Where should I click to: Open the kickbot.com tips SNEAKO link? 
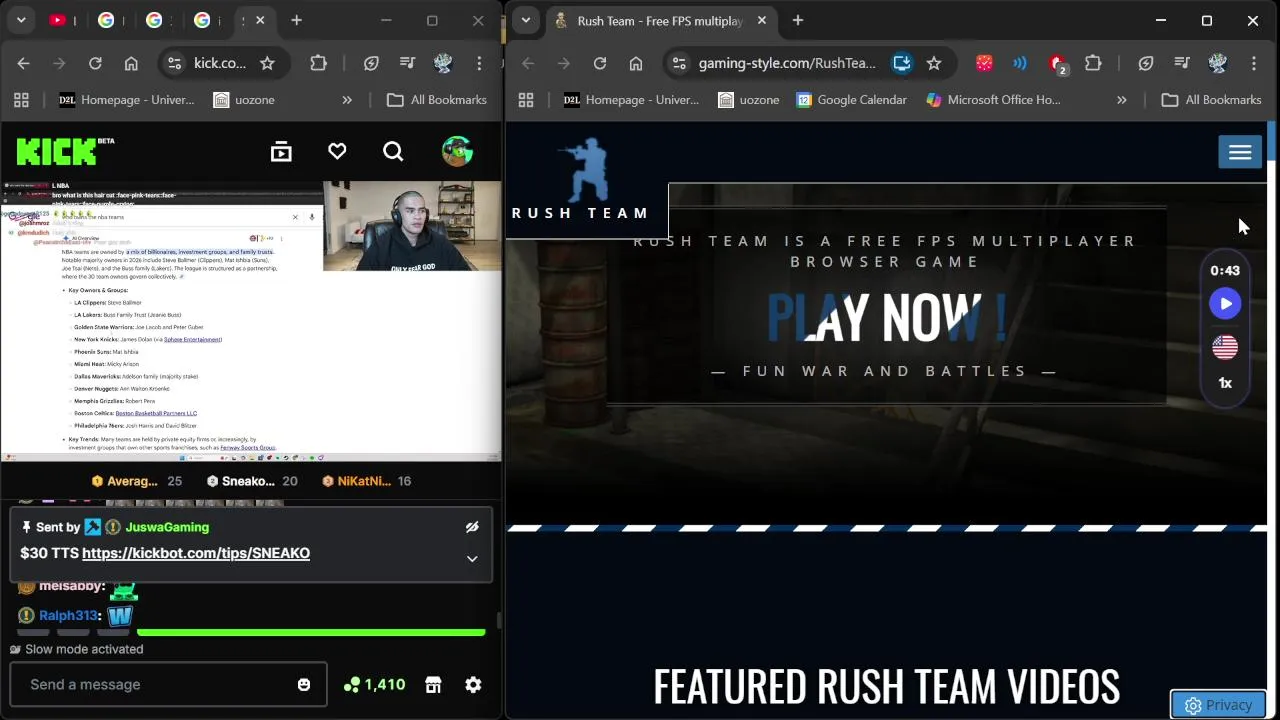click(x=196, y=553)
